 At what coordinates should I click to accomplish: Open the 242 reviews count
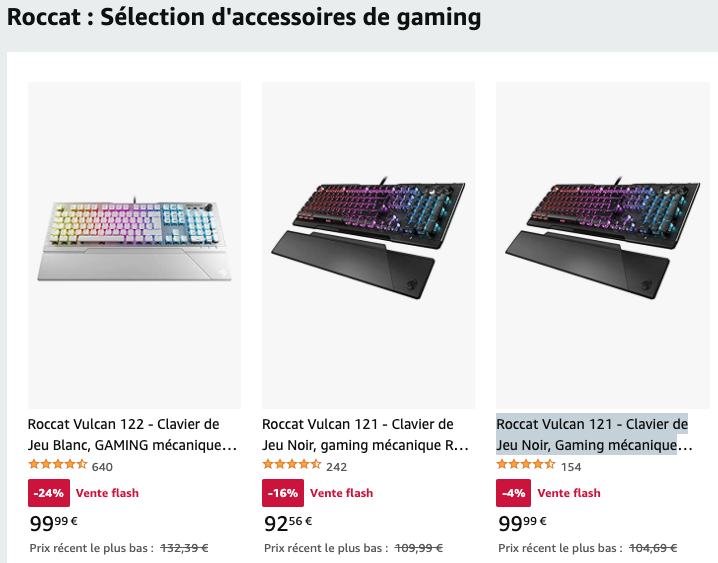(336, 466)
